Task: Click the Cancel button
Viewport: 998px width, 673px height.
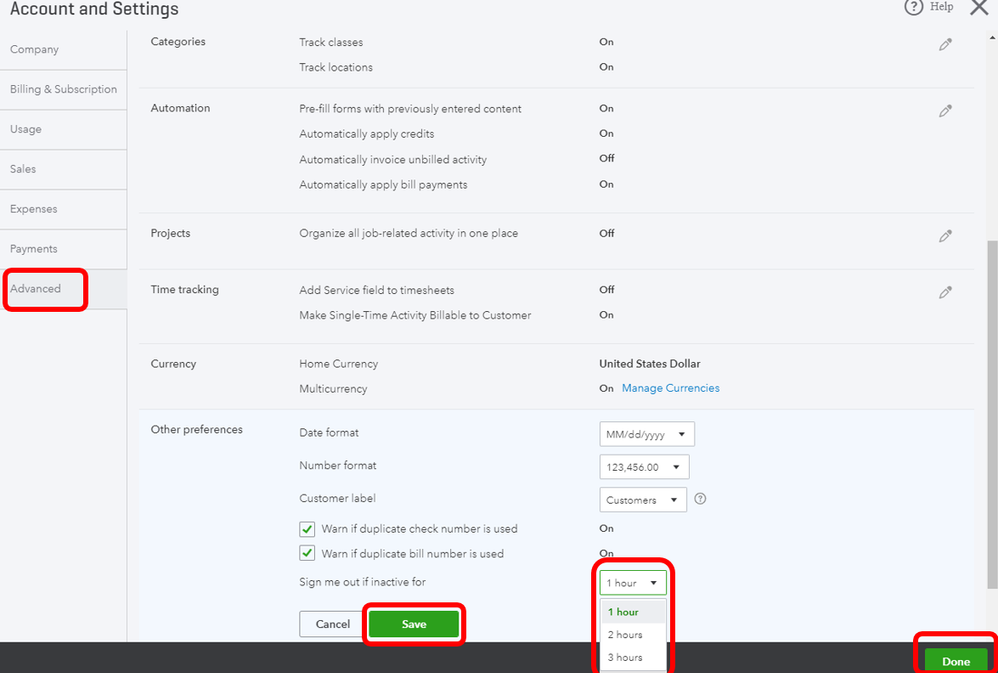Action: click(x=333, y=624)
